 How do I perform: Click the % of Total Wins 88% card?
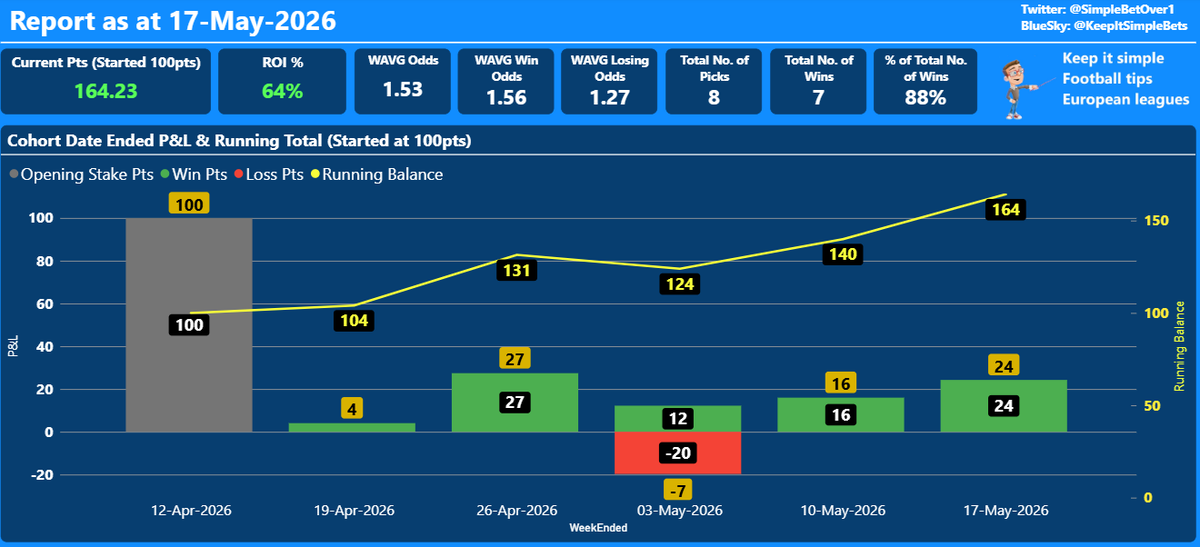[926, 82]
